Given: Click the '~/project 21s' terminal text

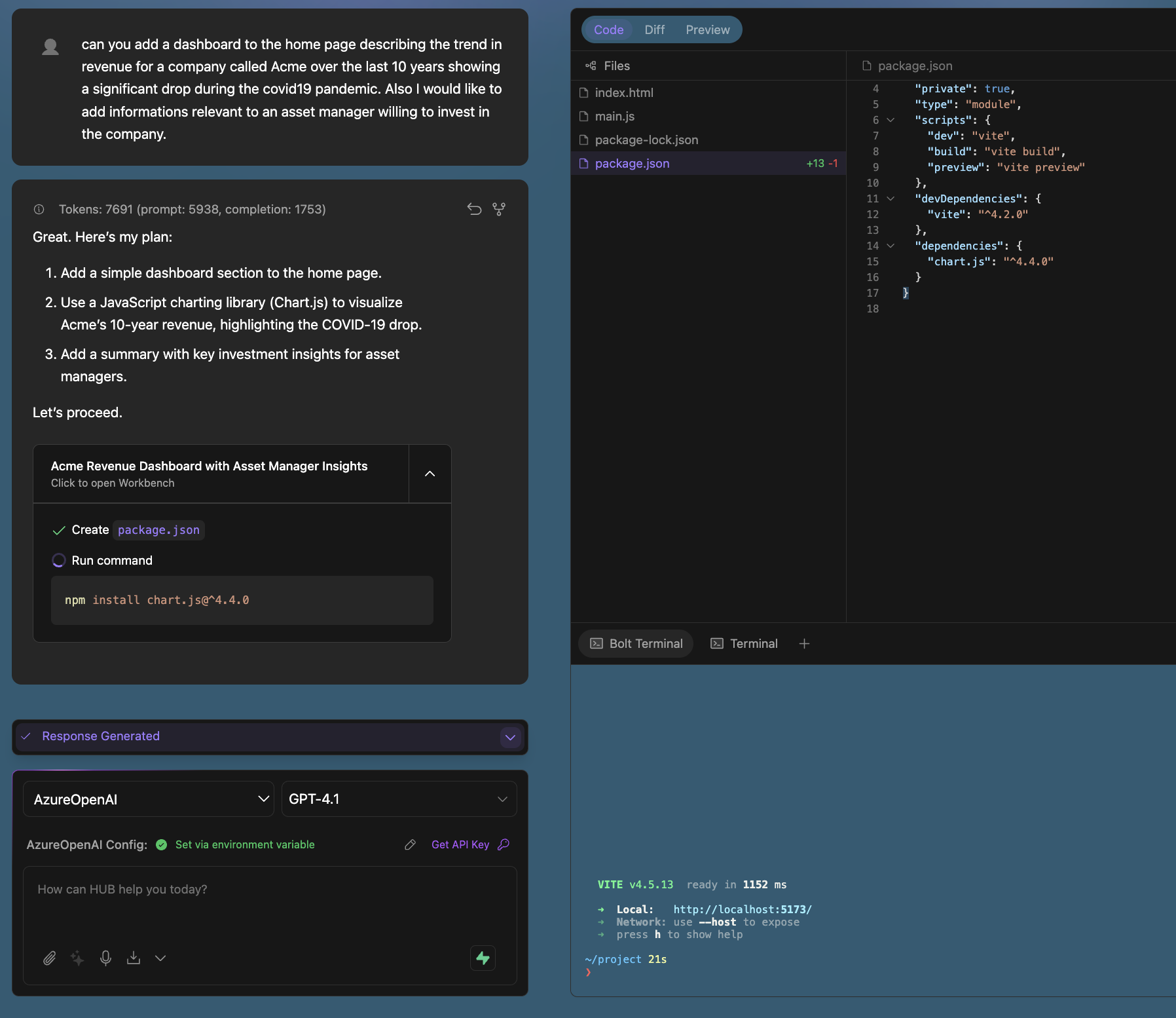Looking at the screenshot, I should click(x=625, y=960).
